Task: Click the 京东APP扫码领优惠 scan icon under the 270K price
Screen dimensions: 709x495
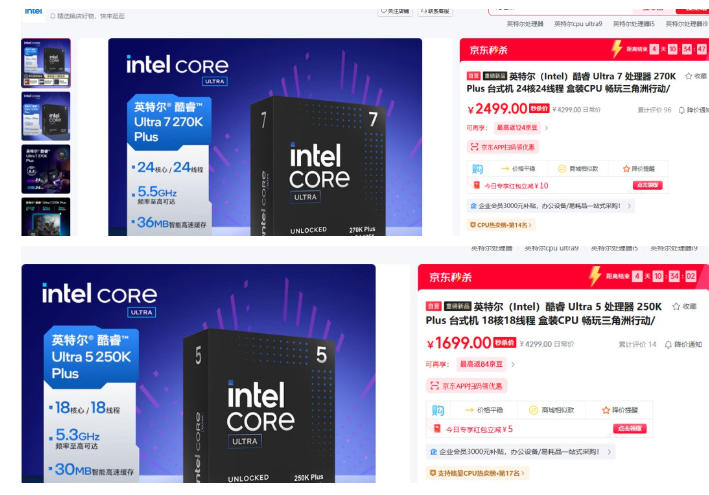Action: click(474, 147)
